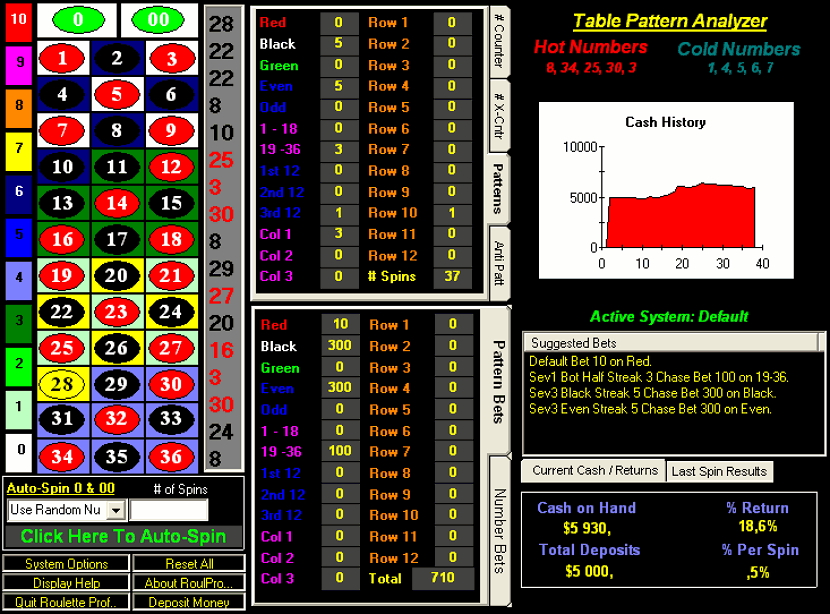Click the # of Spins input field
This screenshot has height=614, width=830.
pos(169,510)
